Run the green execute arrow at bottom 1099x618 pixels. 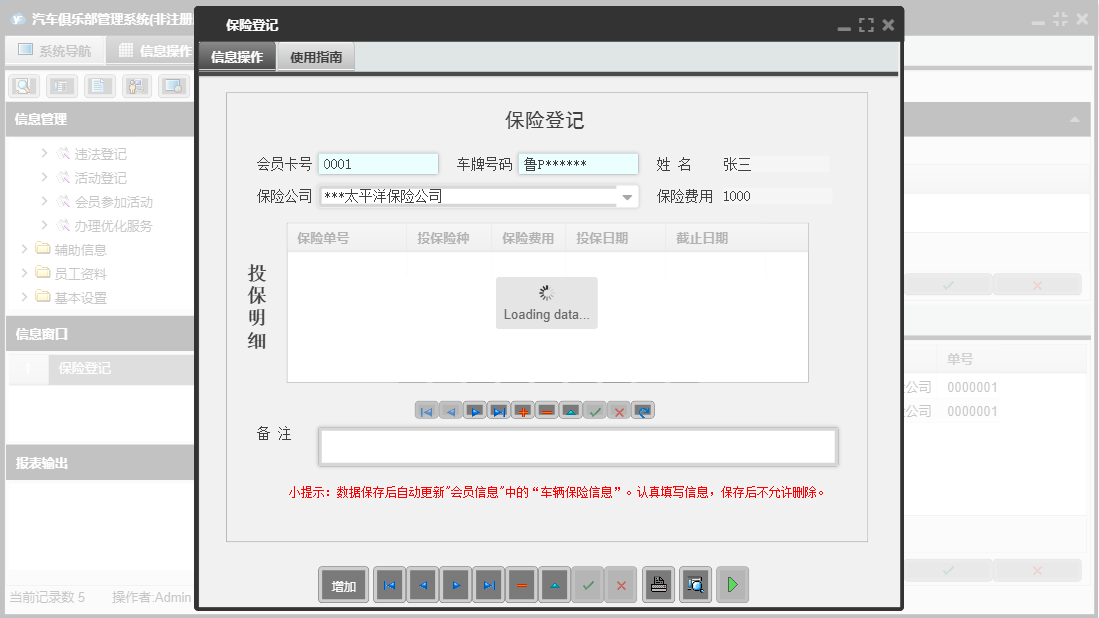coord(732,585)
